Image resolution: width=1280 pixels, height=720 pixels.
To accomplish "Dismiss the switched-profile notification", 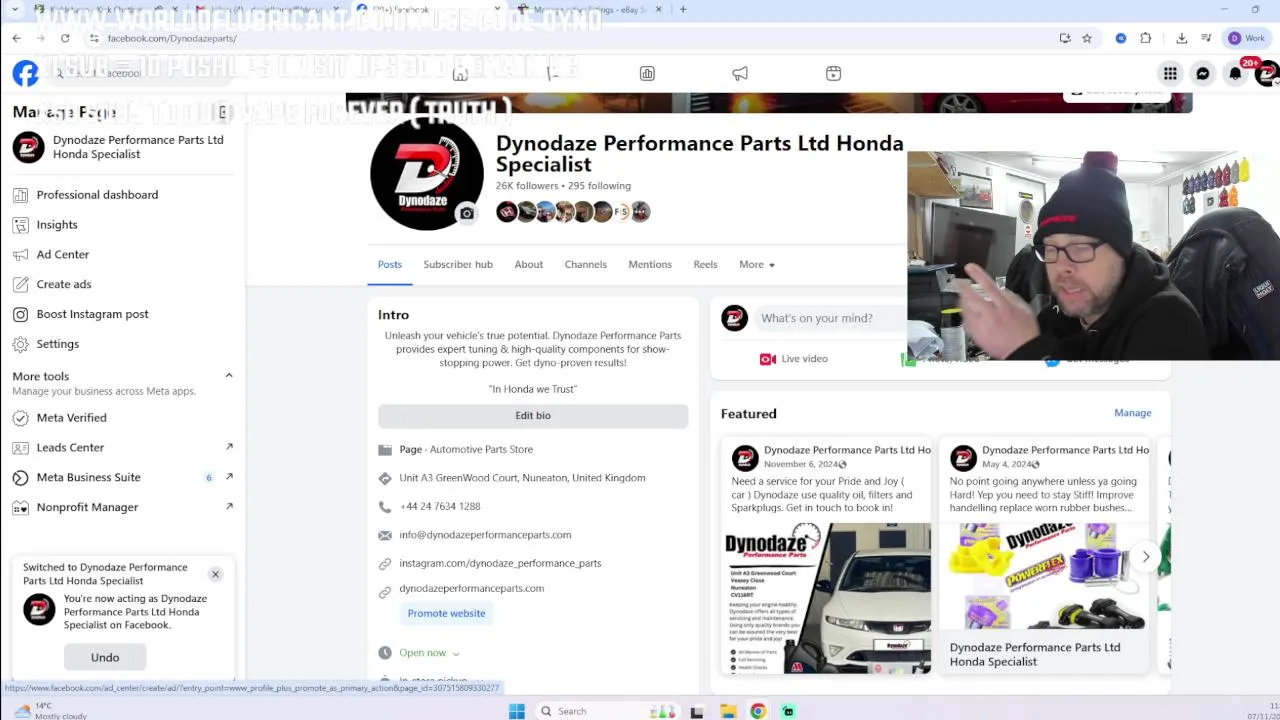I will pyautogui.click(x=215, y=574).
